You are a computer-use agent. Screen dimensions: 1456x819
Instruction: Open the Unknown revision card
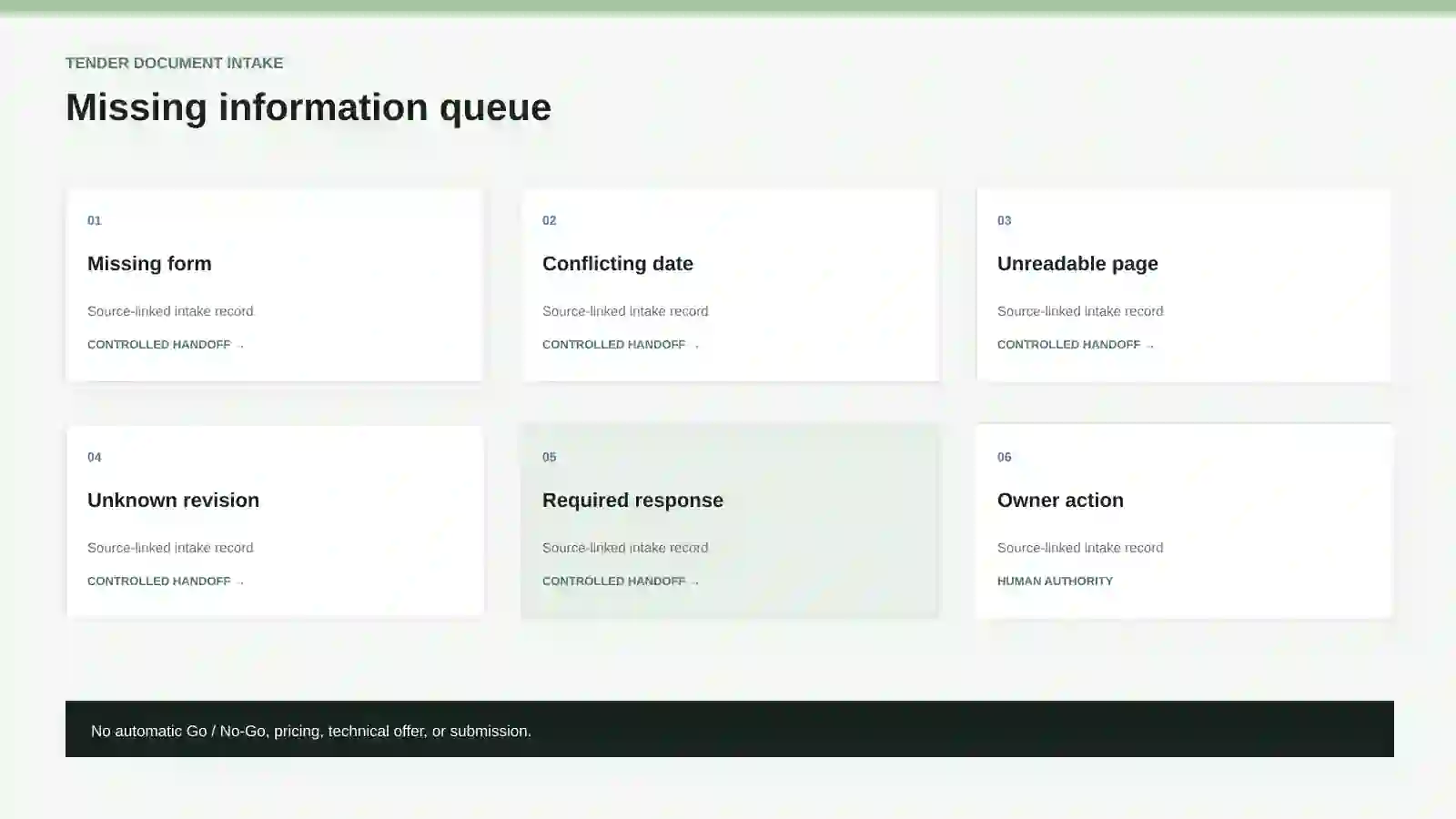click(274, 521)
